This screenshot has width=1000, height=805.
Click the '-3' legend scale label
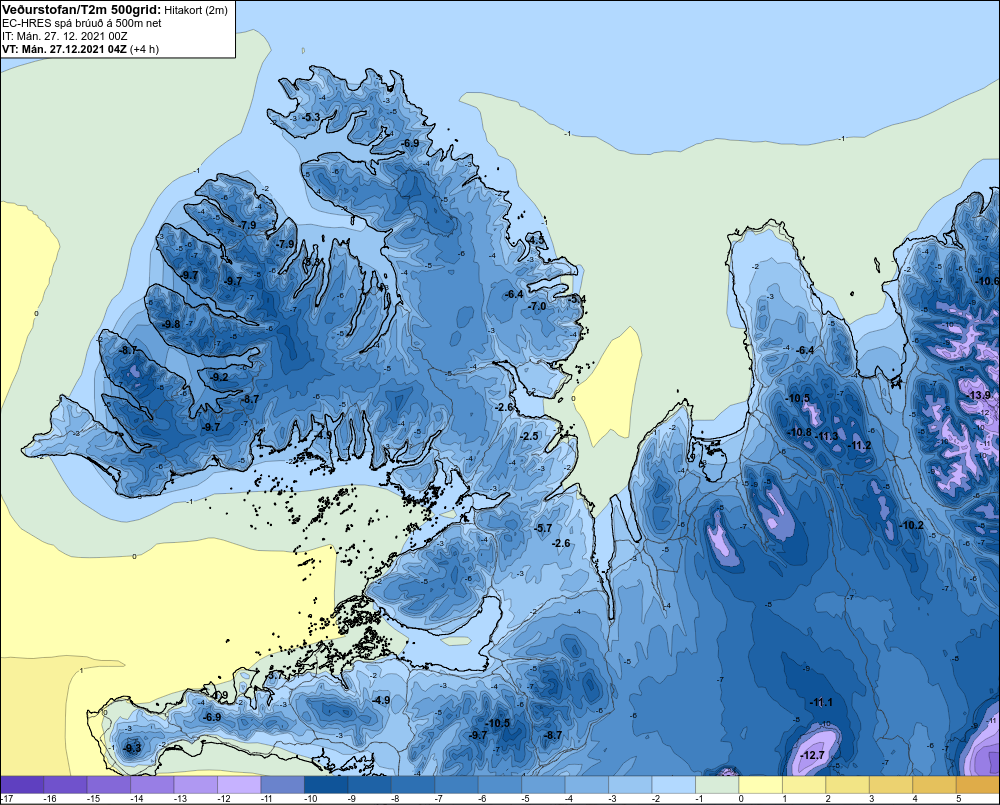(612, 799)
